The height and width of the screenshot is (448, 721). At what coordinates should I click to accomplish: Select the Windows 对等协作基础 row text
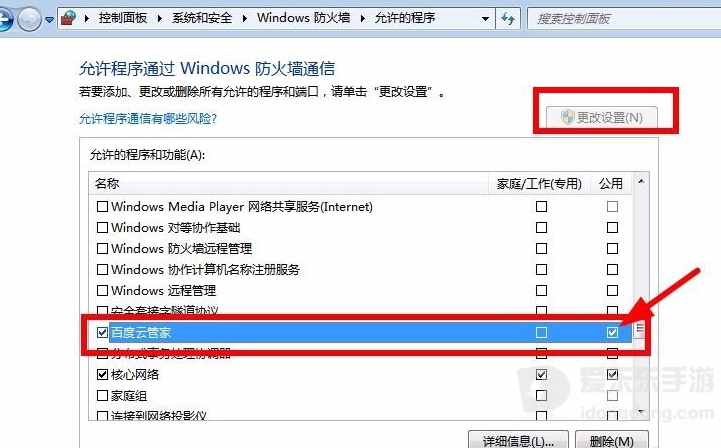point(176,228)
